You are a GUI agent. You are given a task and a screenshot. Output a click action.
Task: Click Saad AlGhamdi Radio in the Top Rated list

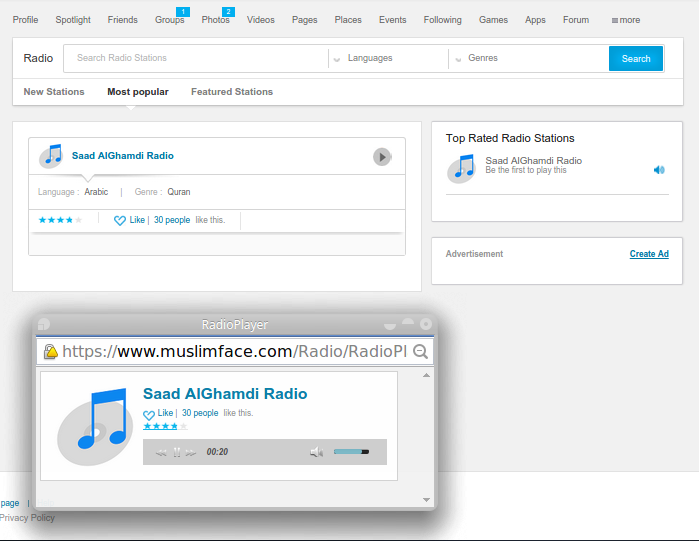click(534, 160)
